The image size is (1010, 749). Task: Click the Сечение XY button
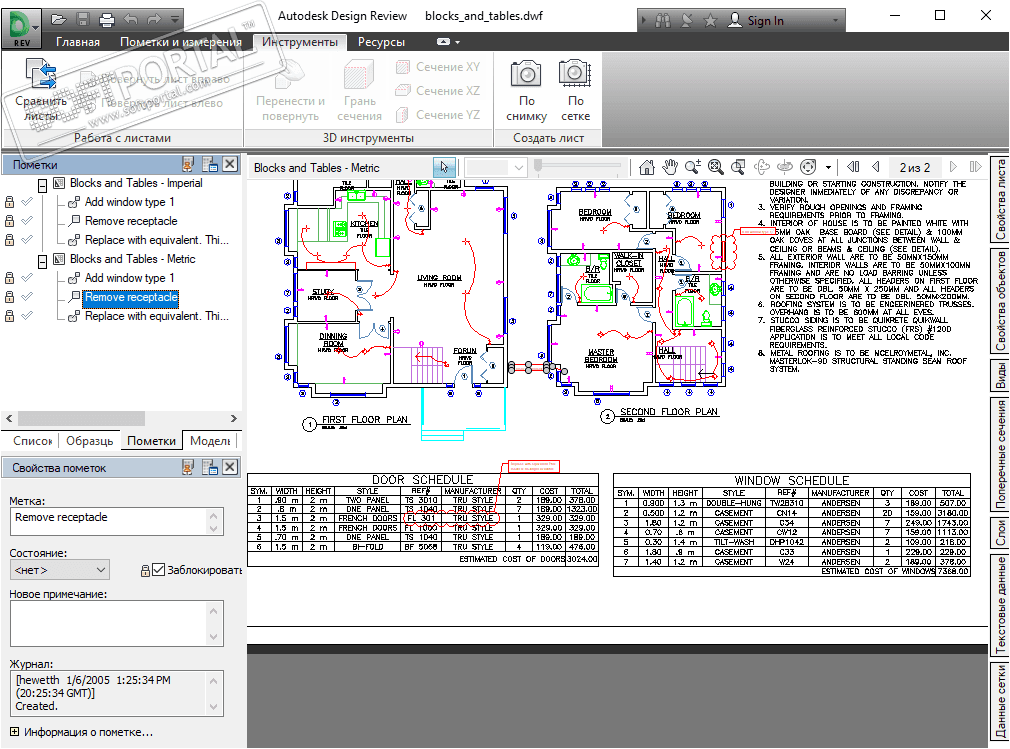438,67
